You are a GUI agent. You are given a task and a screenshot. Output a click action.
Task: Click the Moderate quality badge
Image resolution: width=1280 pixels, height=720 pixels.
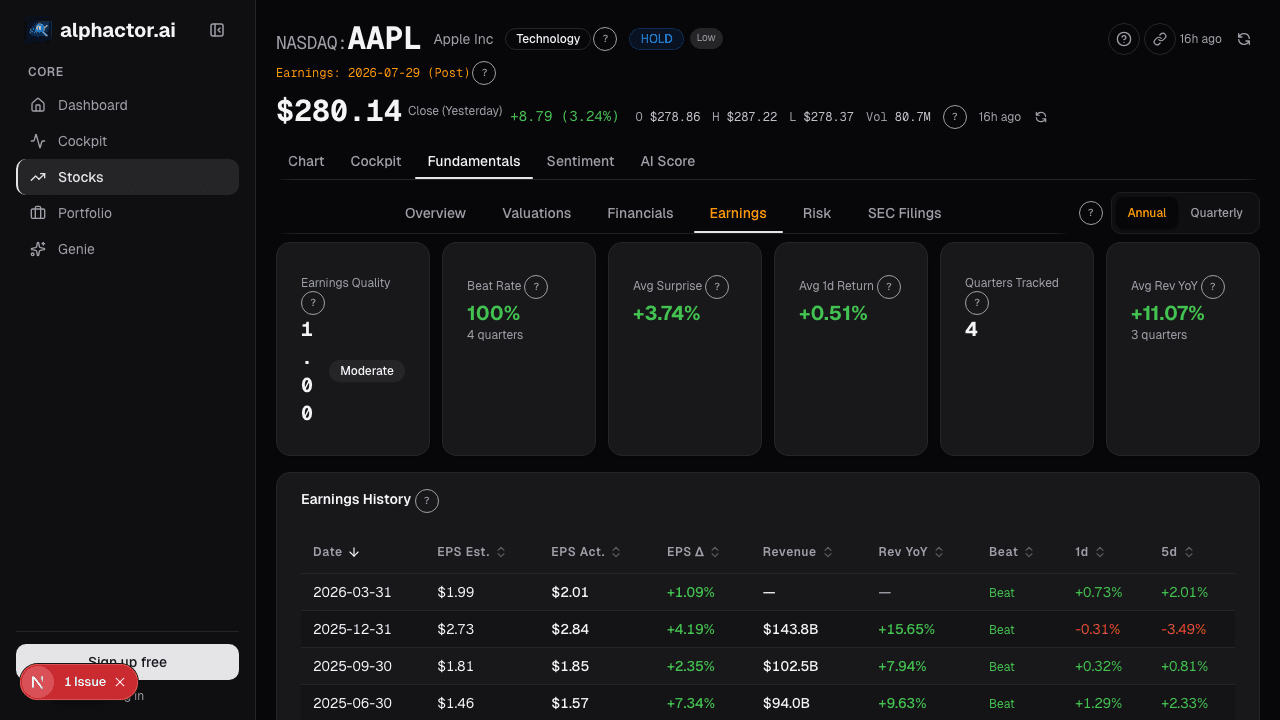point(367,371)
